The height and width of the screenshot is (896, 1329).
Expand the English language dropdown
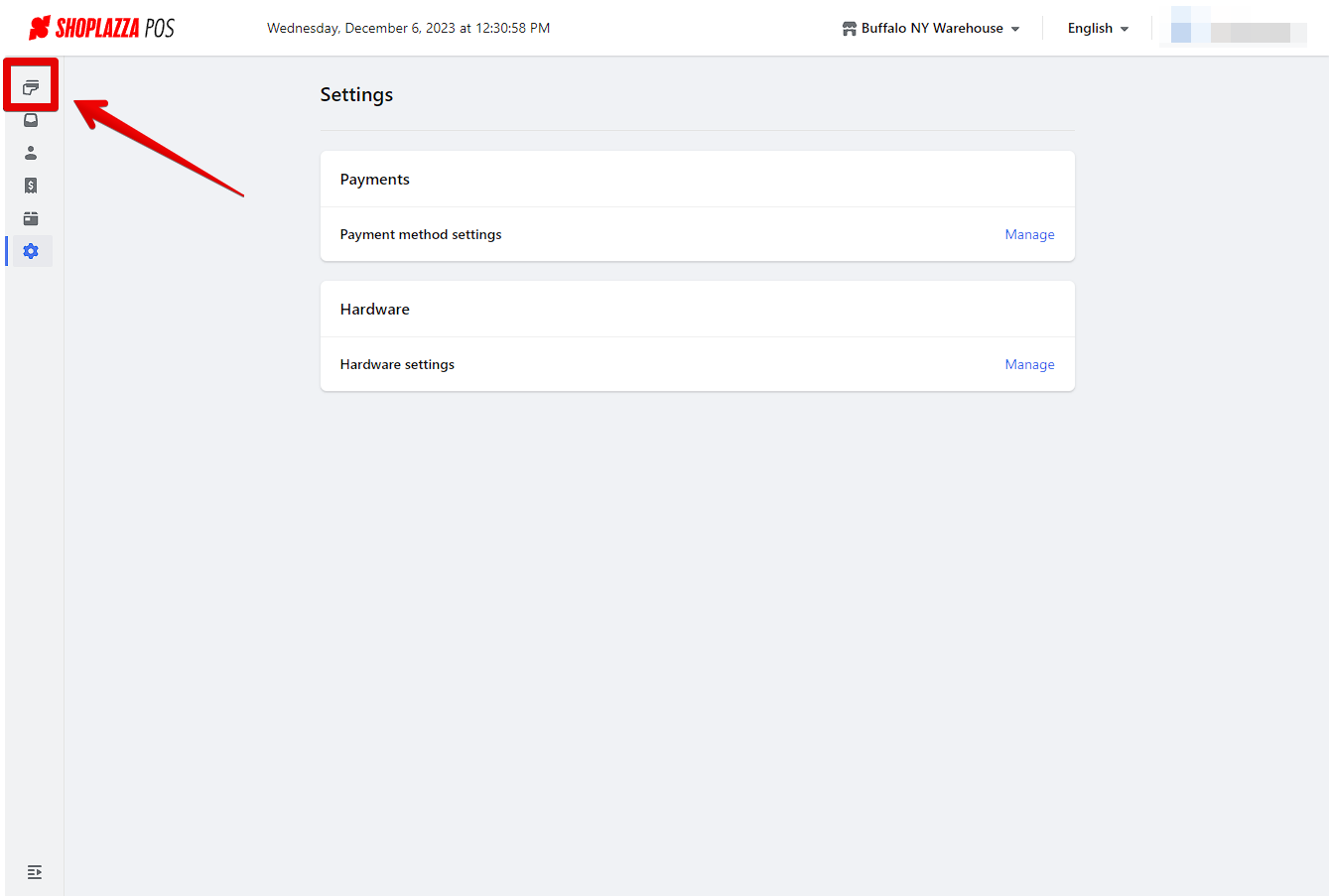tap(1098, 29)
